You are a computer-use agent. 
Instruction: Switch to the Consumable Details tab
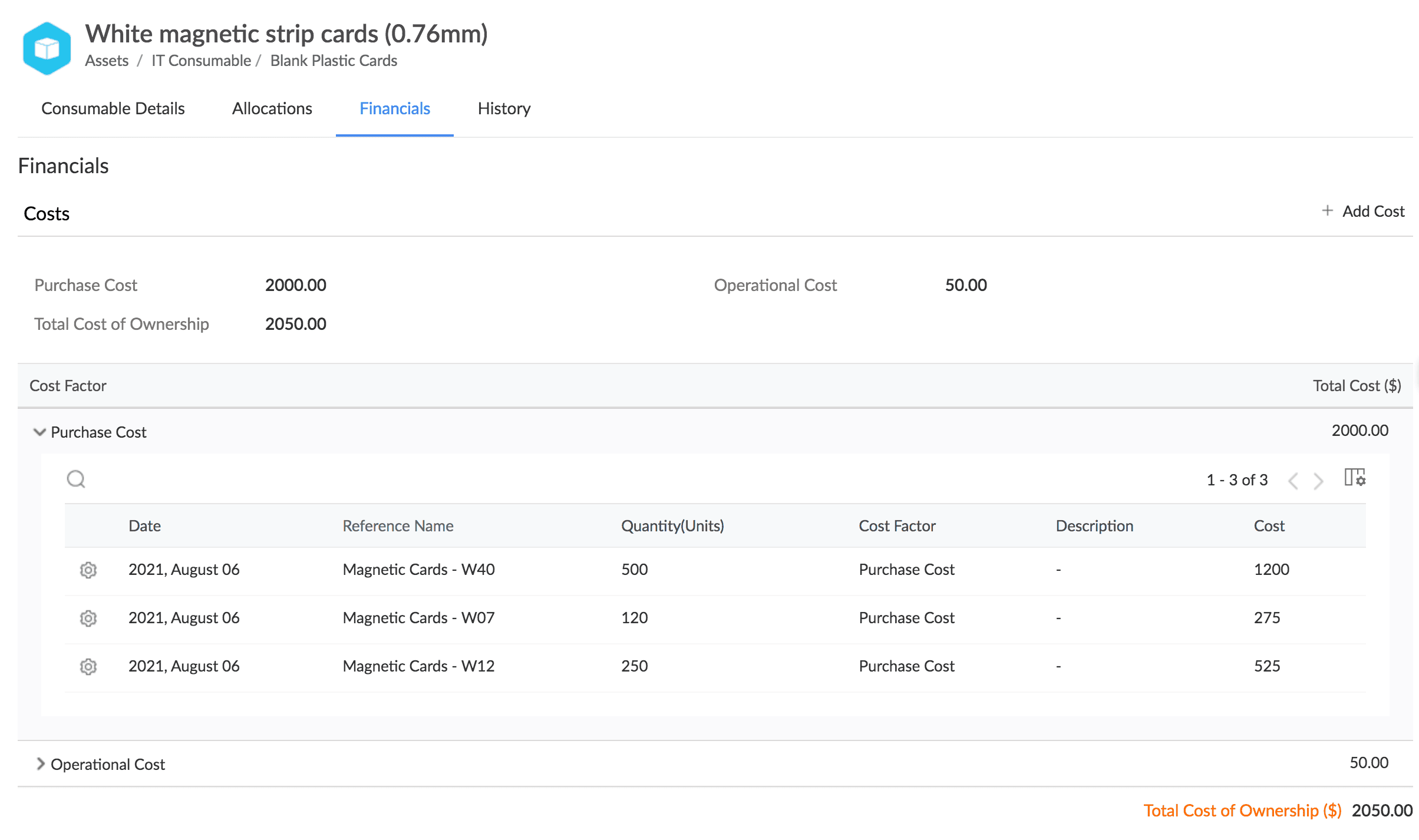tap(113, 109)
